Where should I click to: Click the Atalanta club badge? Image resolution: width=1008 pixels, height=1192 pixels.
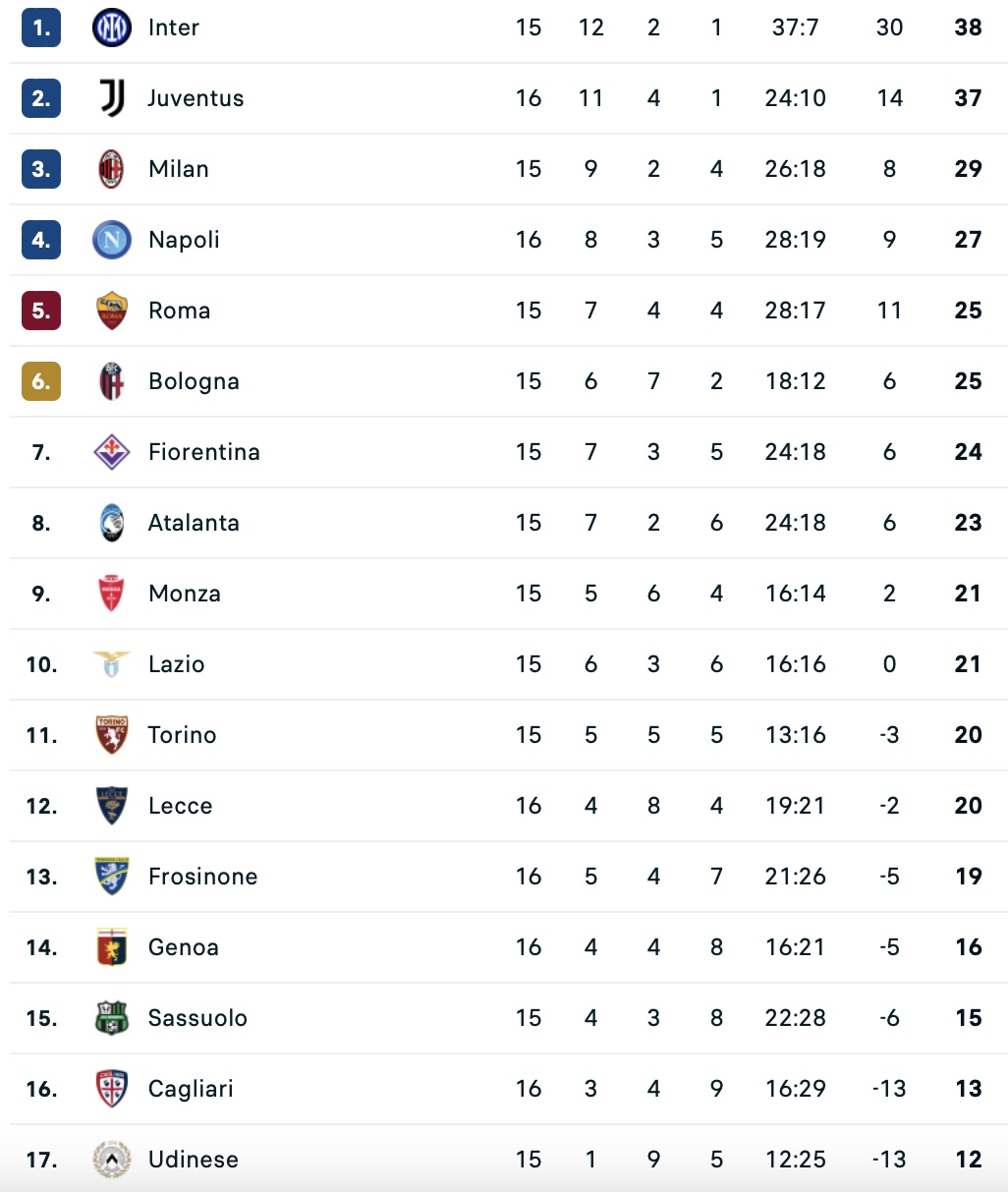pyautogui.click(x=112, y=523)
